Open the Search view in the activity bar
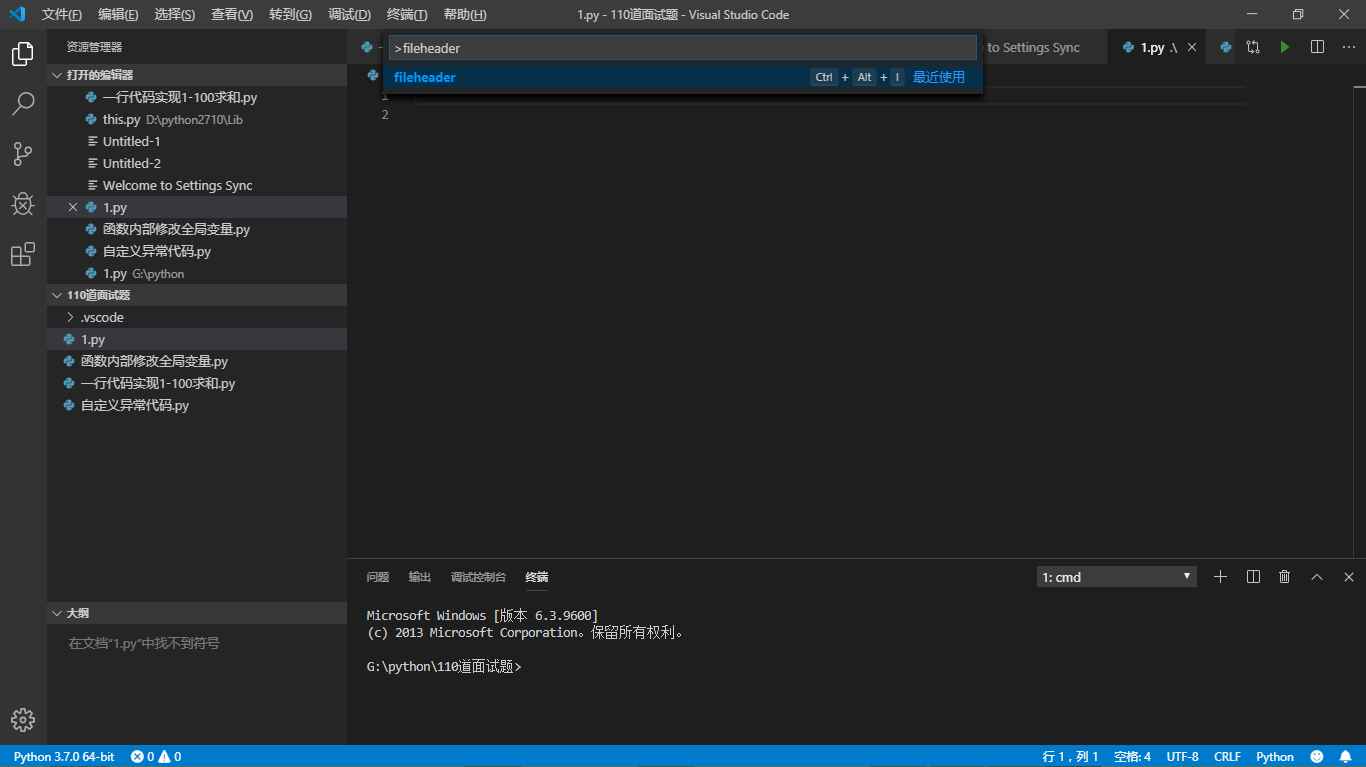 pyautogui.click(x=22, y=103)
